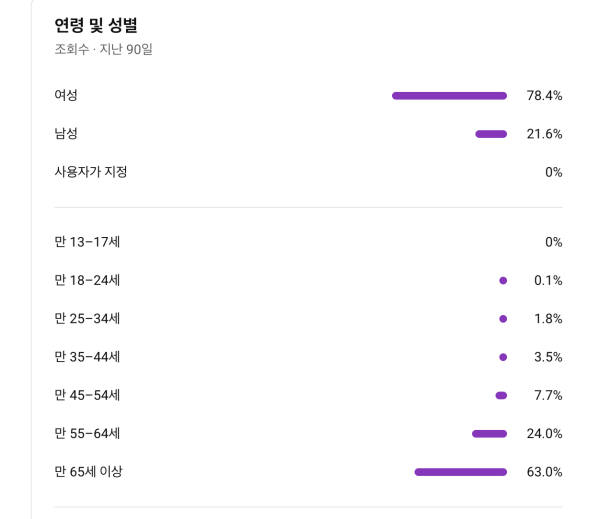Click the 24.0% value

tap(544, 434)
